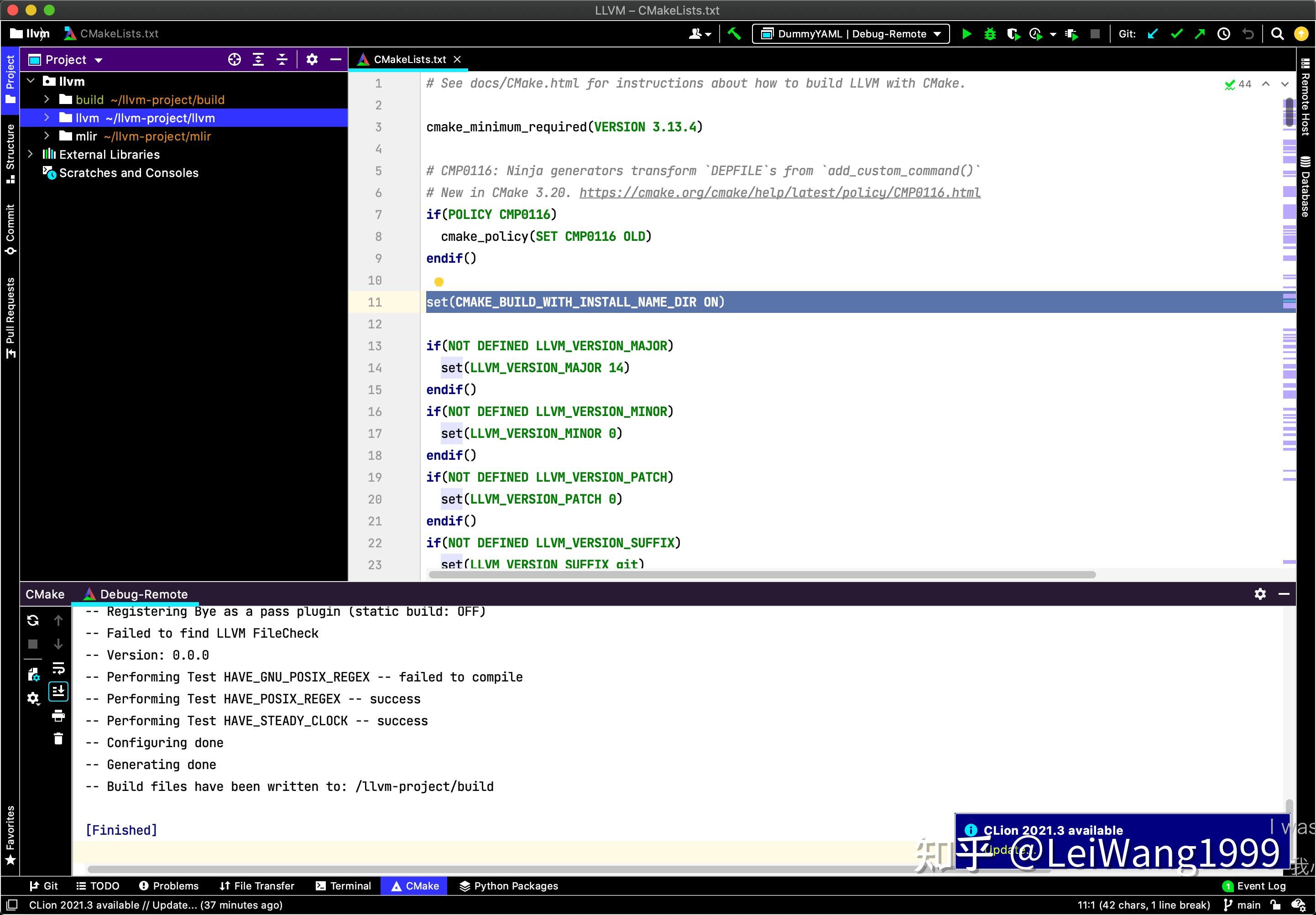1316x915 pixels.
Task: Show Git history clock icon
Action: (x=1224, y=34)
